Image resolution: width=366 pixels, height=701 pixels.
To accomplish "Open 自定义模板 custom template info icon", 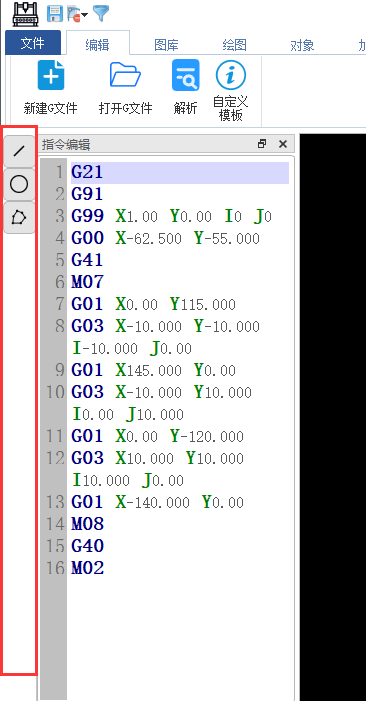I will 231,75.
